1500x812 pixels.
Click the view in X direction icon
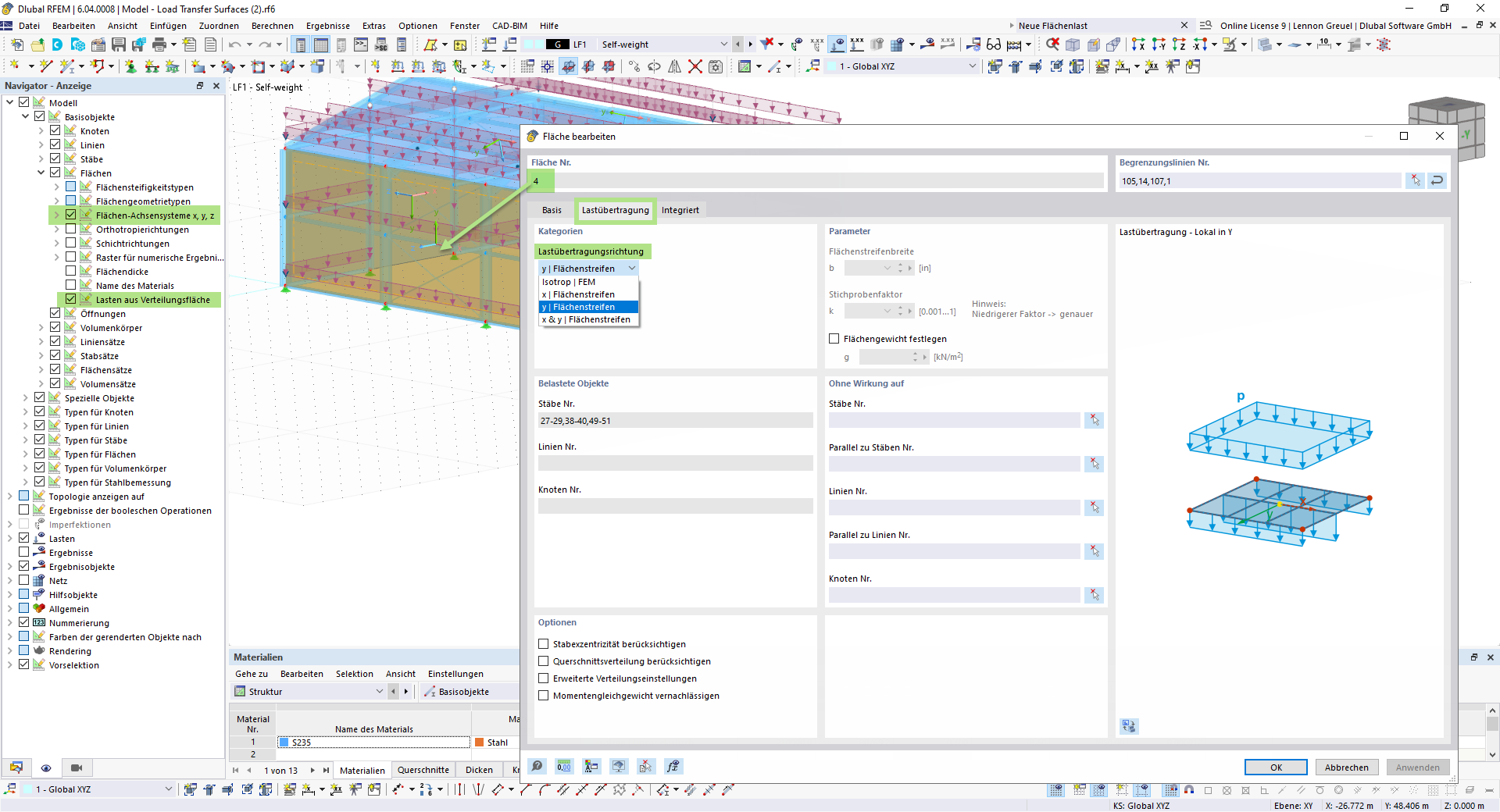1138,45
